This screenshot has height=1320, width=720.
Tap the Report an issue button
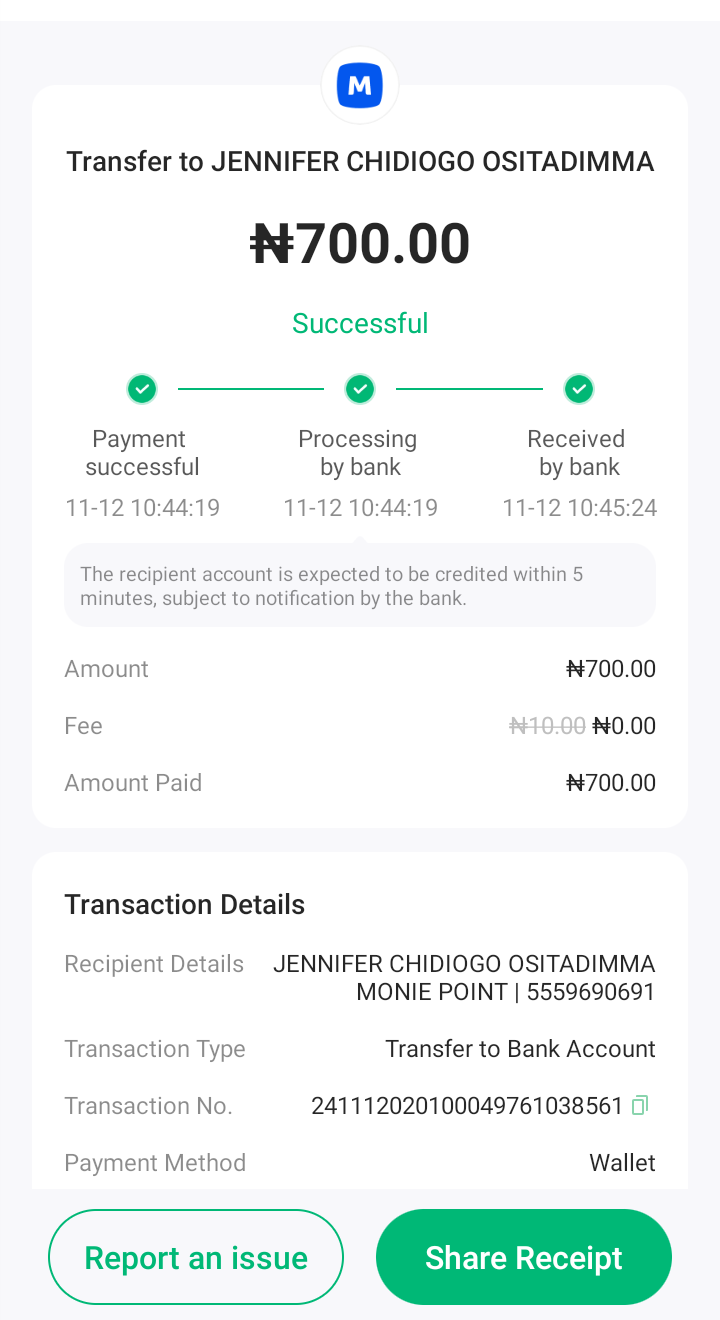coord(196,1257)
